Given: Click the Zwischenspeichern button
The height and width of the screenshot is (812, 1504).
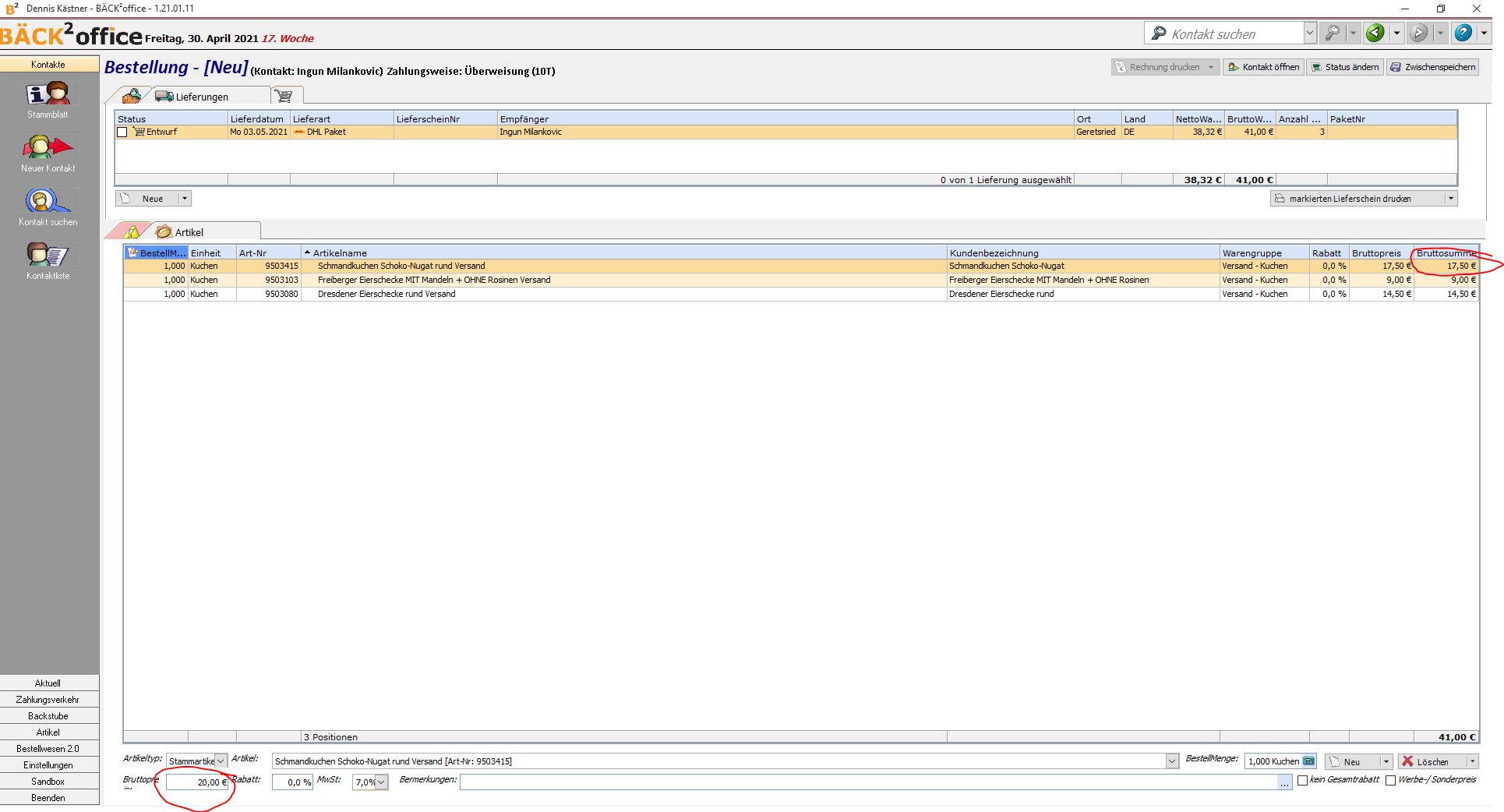Looking at the screenshot, I should pyautogui.click(x=1432, y=67).
